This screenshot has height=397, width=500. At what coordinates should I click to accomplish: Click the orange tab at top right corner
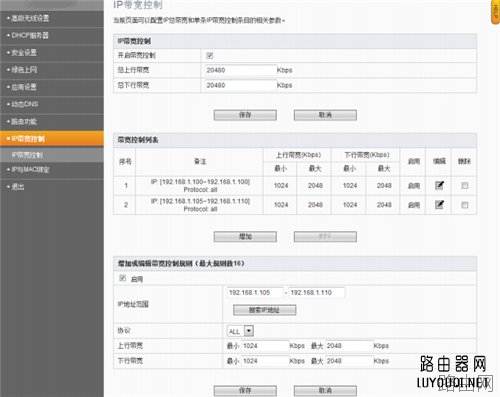click(x=496, y=12)
